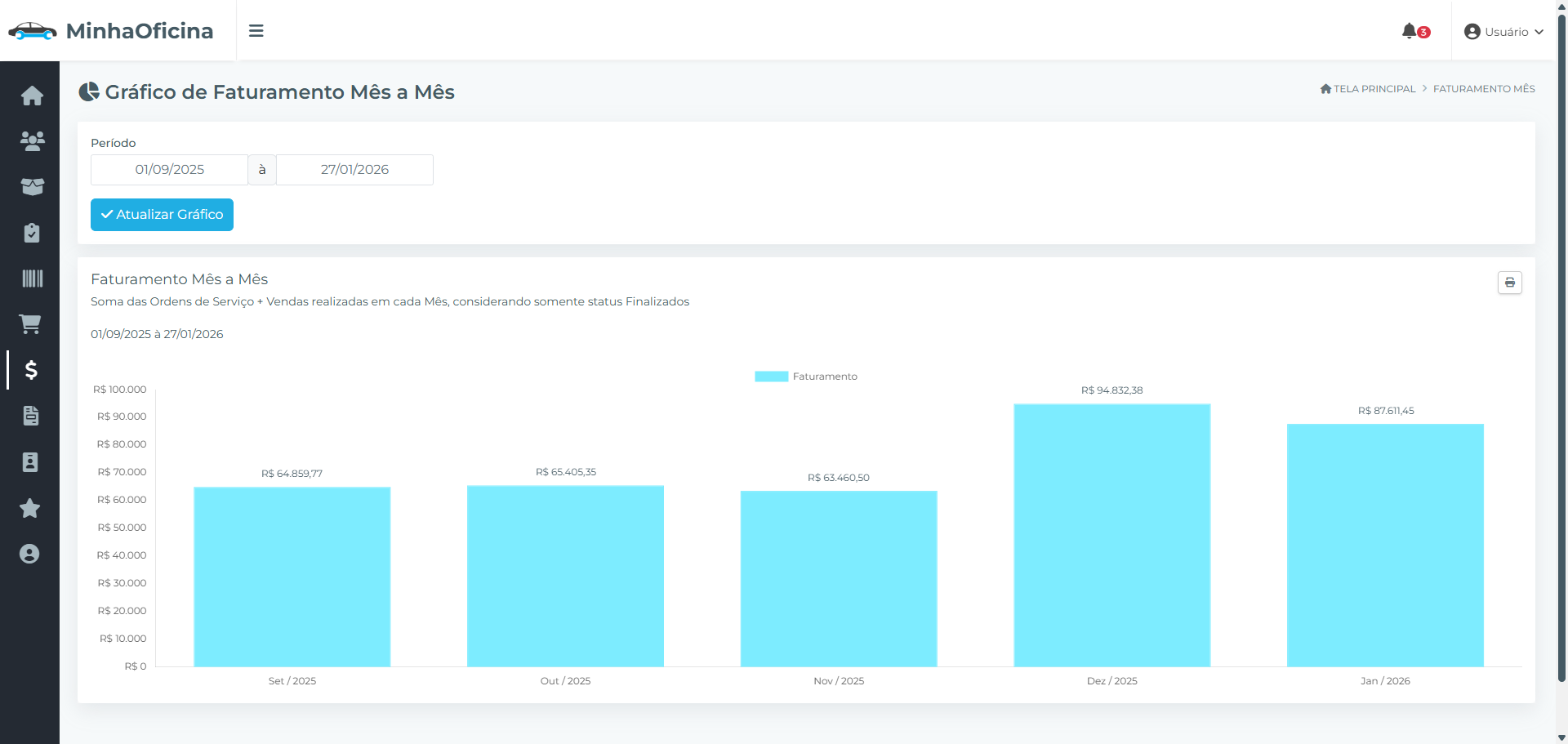1568x744 pixels.
Task: Expand the Usuário account dropdown
Action: (x=1503, y=32)
